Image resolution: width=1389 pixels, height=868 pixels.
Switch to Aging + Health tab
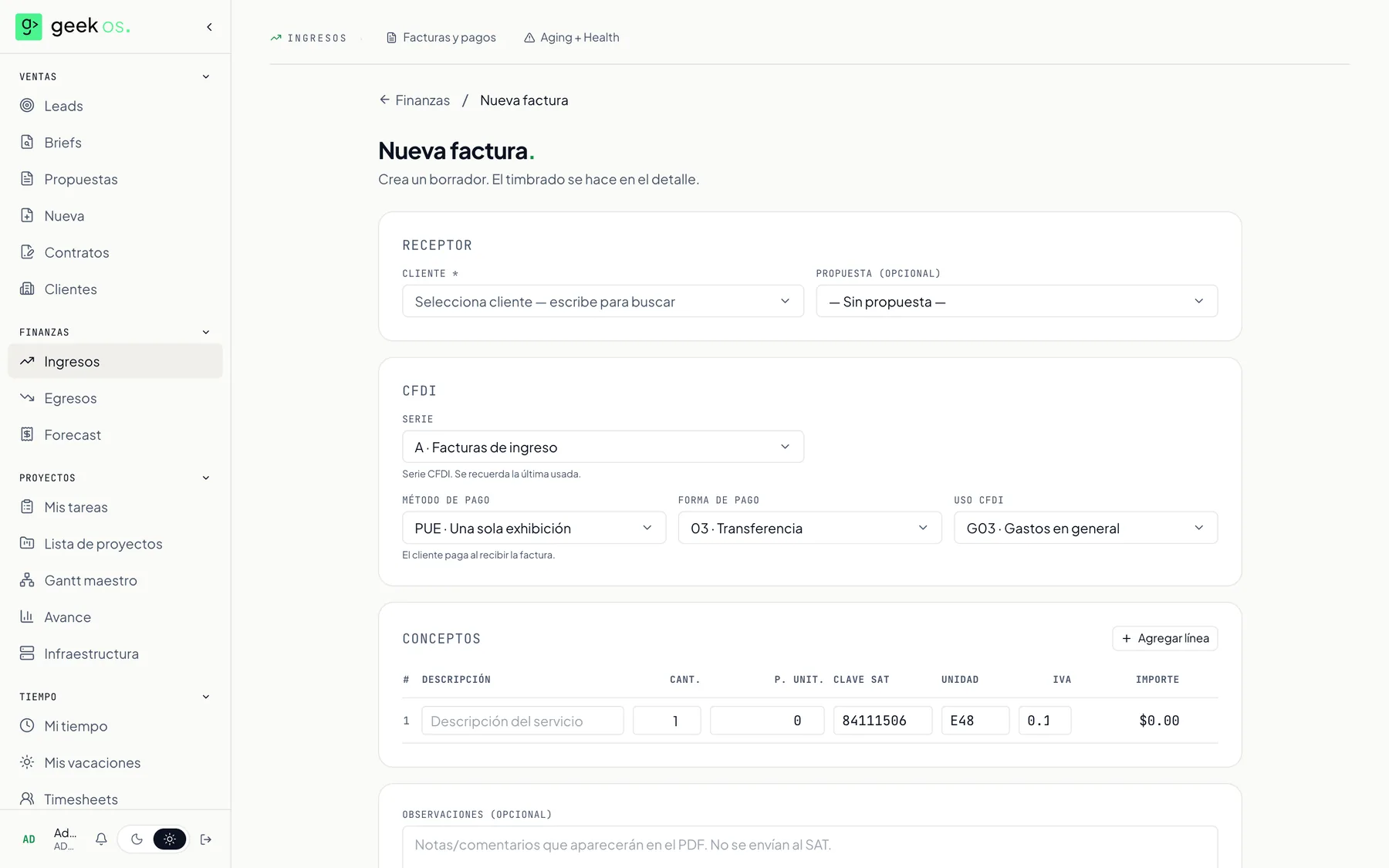tap(572, 38)
